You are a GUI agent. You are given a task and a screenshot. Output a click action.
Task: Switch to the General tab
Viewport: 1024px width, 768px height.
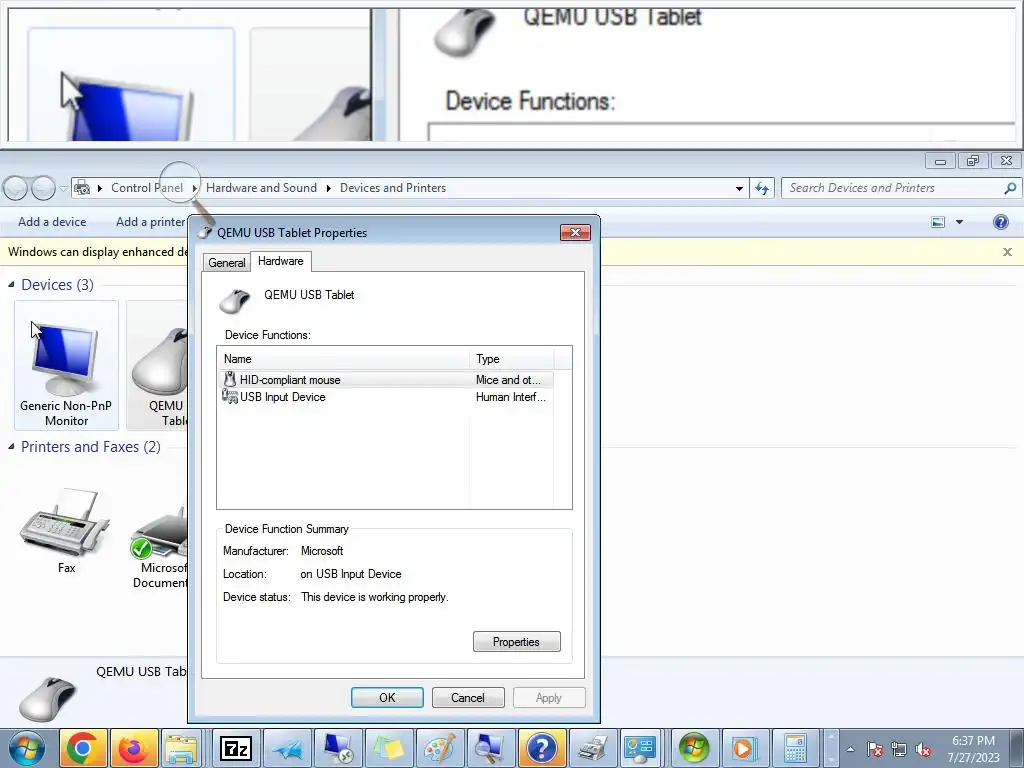coord(227,263)
